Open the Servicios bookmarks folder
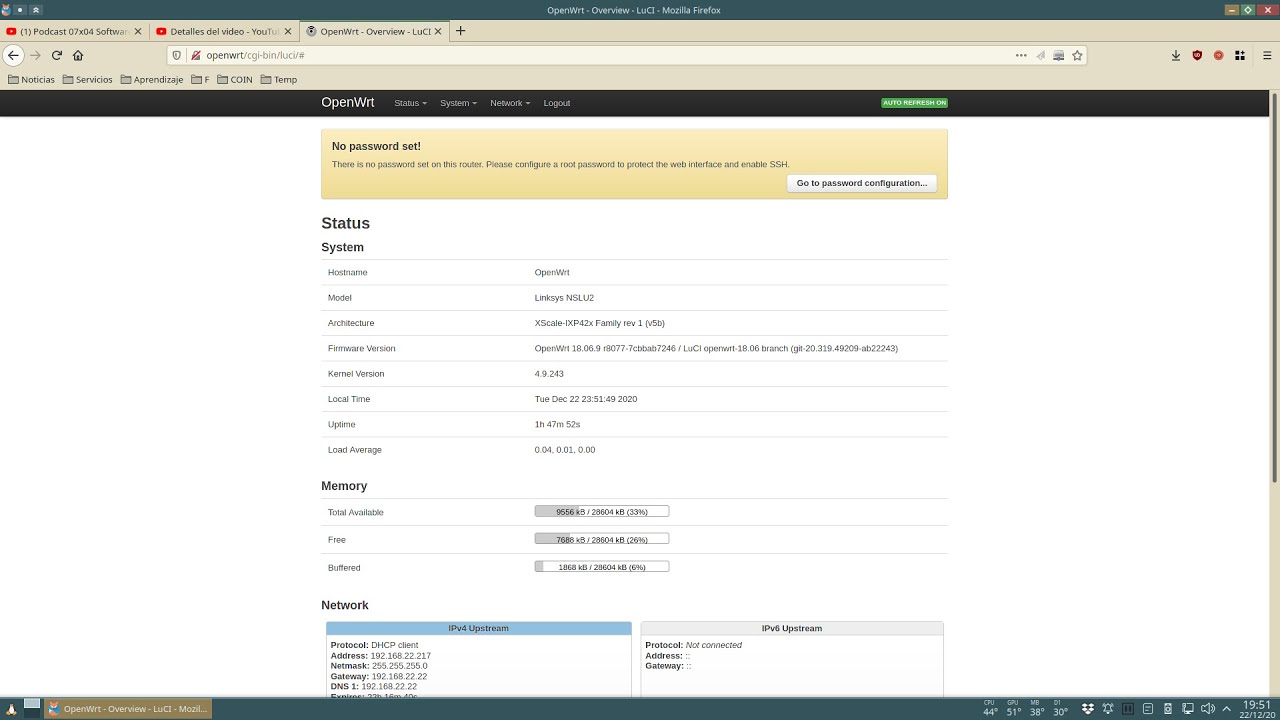 87,79
